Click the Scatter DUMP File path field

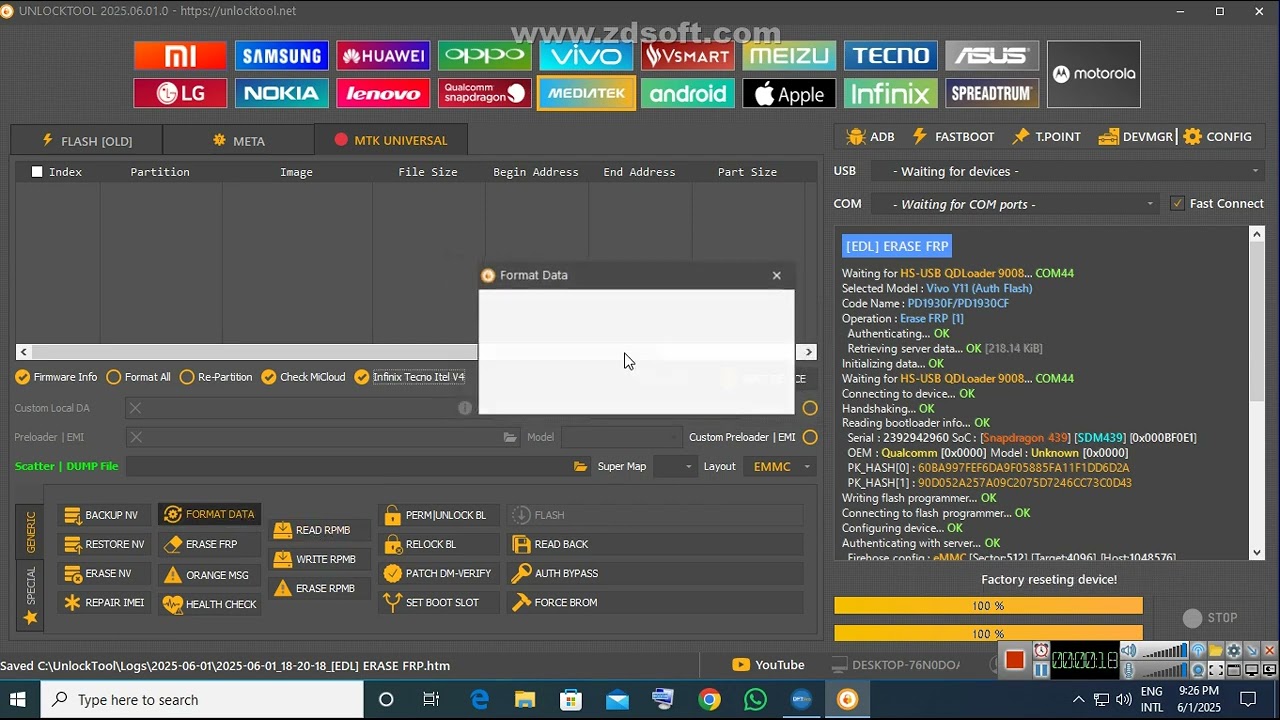point(348,466)
